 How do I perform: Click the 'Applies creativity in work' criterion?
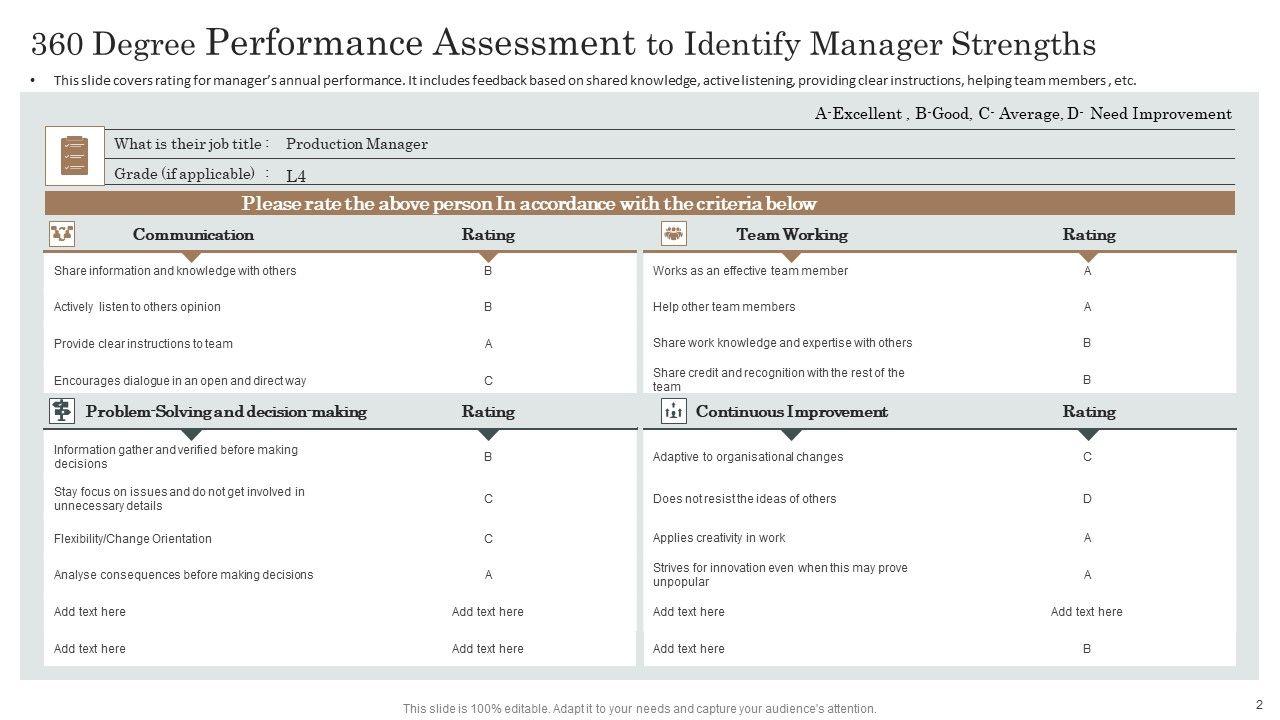click(x=719, y=538)
